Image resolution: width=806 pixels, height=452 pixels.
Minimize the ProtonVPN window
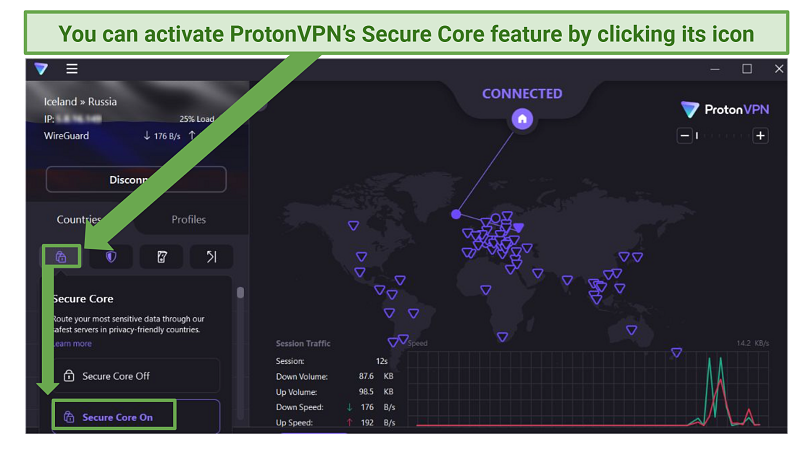tap(715, 69)
